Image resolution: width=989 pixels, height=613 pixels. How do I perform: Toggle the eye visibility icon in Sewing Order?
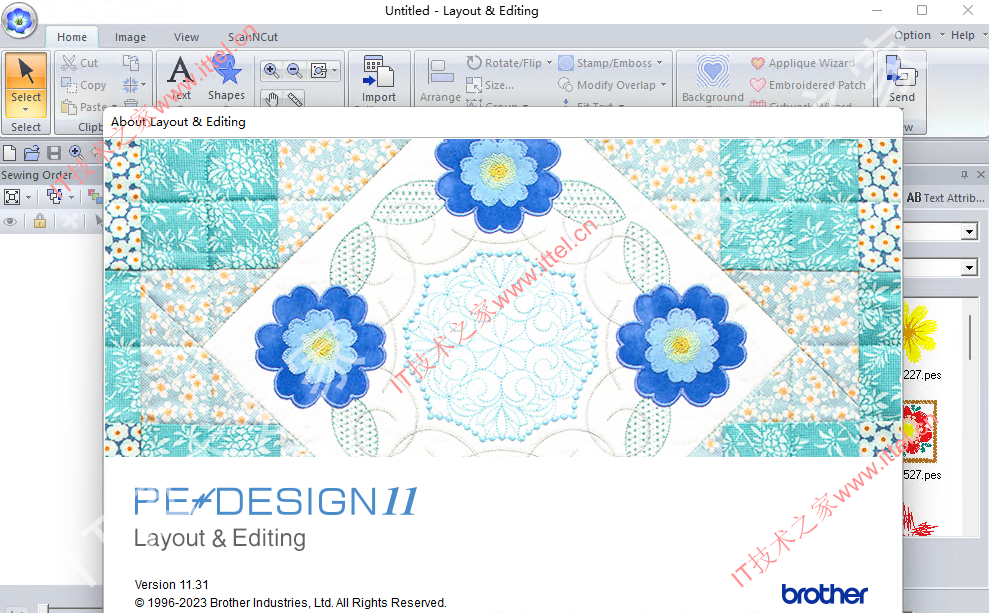10,221
